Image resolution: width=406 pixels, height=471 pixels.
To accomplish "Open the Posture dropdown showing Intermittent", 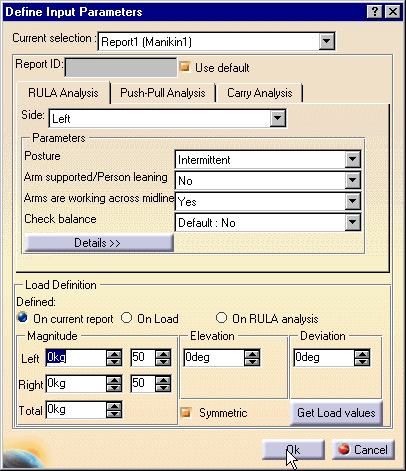I will 353,159.
